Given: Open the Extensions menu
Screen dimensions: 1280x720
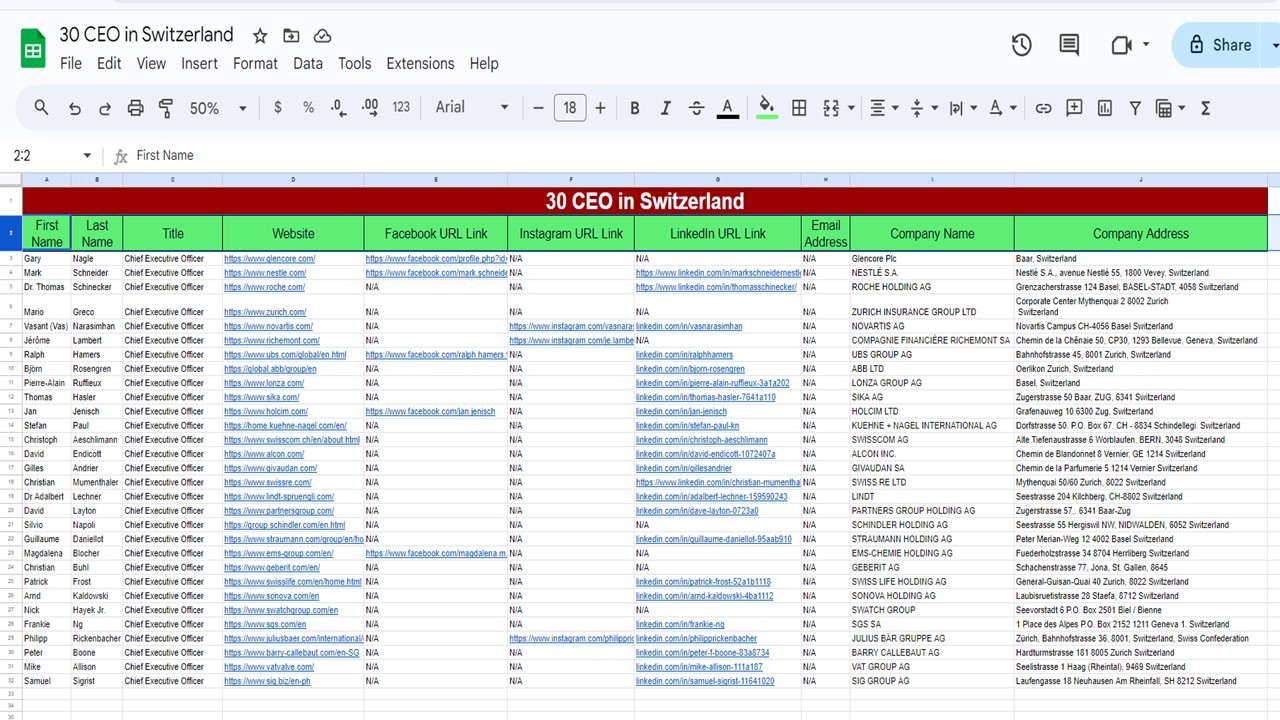Looking at the screenshot, I should (420, 63).
